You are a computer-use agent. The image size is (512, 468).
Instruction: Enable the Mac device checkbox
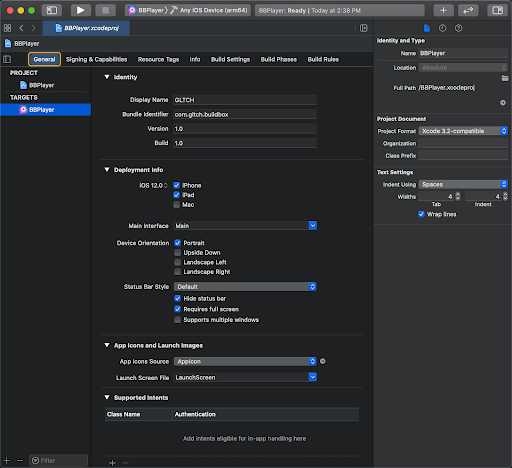point(177,205)
